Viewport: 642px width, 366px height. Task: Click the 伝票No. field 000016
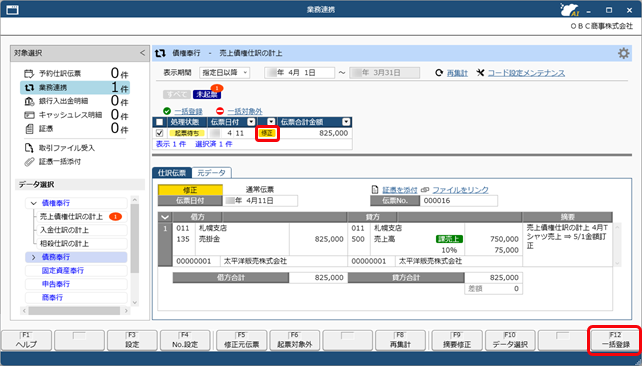pyautogui.click(x=459, y=201)
